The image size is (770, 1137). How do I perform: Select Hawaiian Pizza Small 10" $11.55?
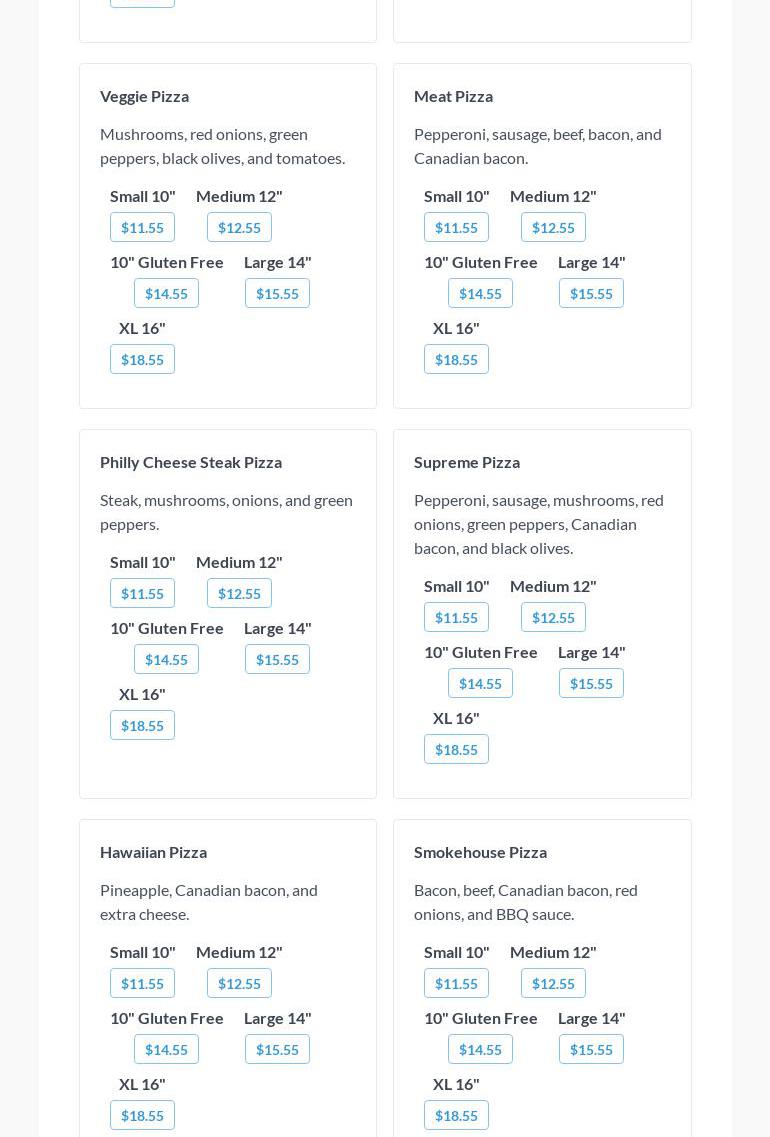[142, 983]
